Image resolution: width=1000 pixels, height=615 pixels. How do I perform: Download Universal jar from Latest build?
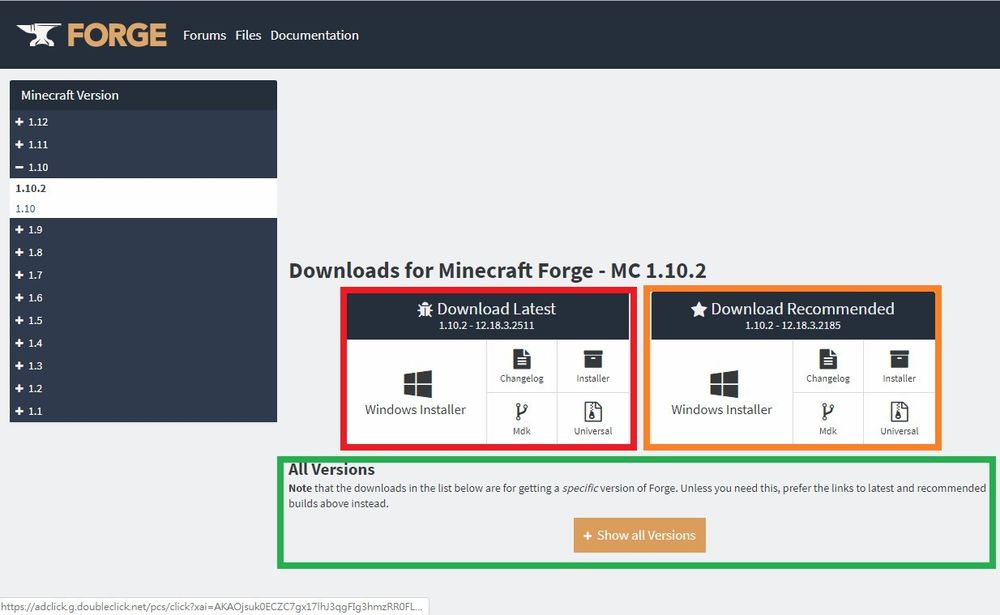593,411
